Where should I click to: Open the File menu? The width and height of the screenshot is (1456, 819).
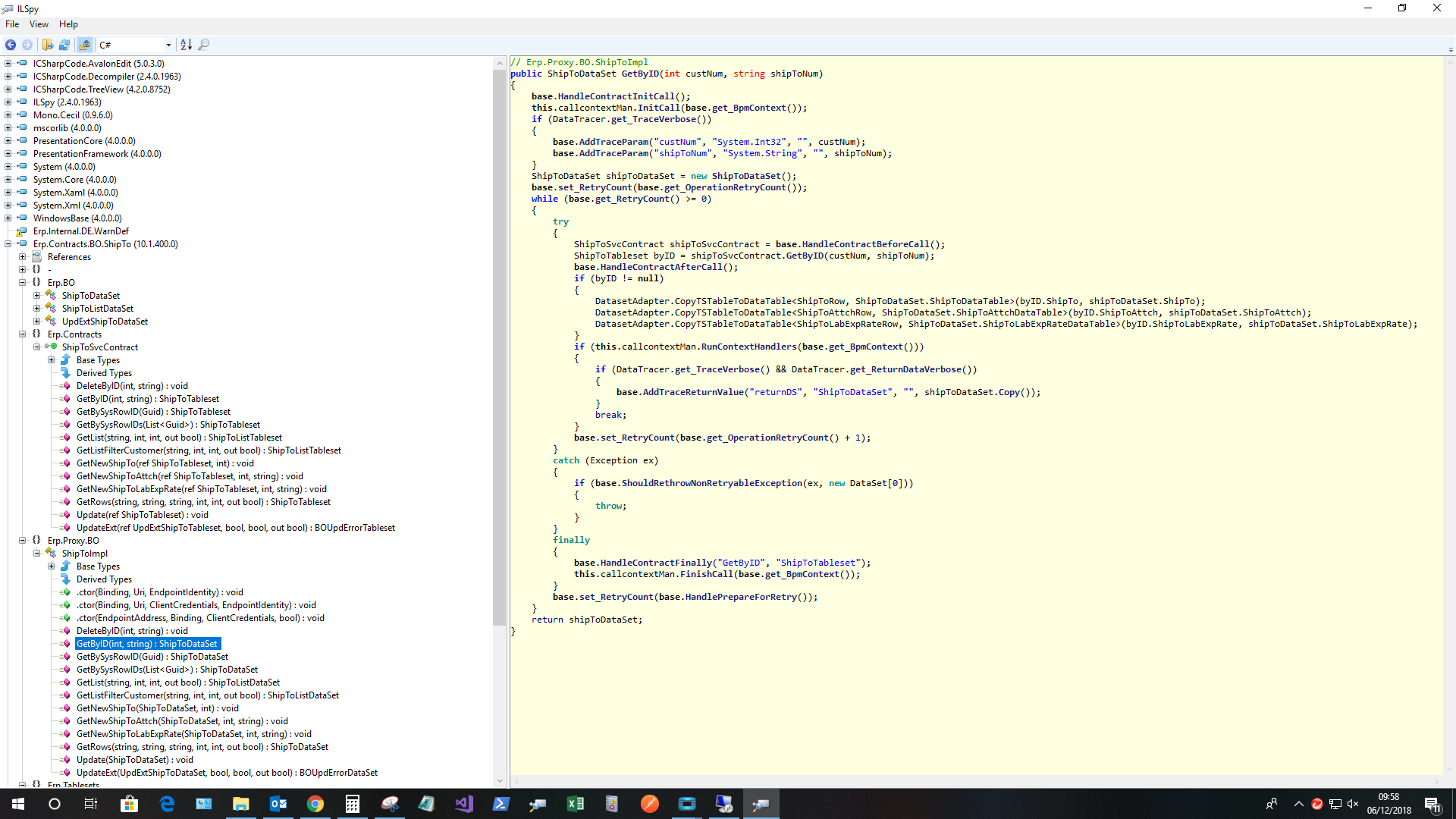[x=12, y=24]
